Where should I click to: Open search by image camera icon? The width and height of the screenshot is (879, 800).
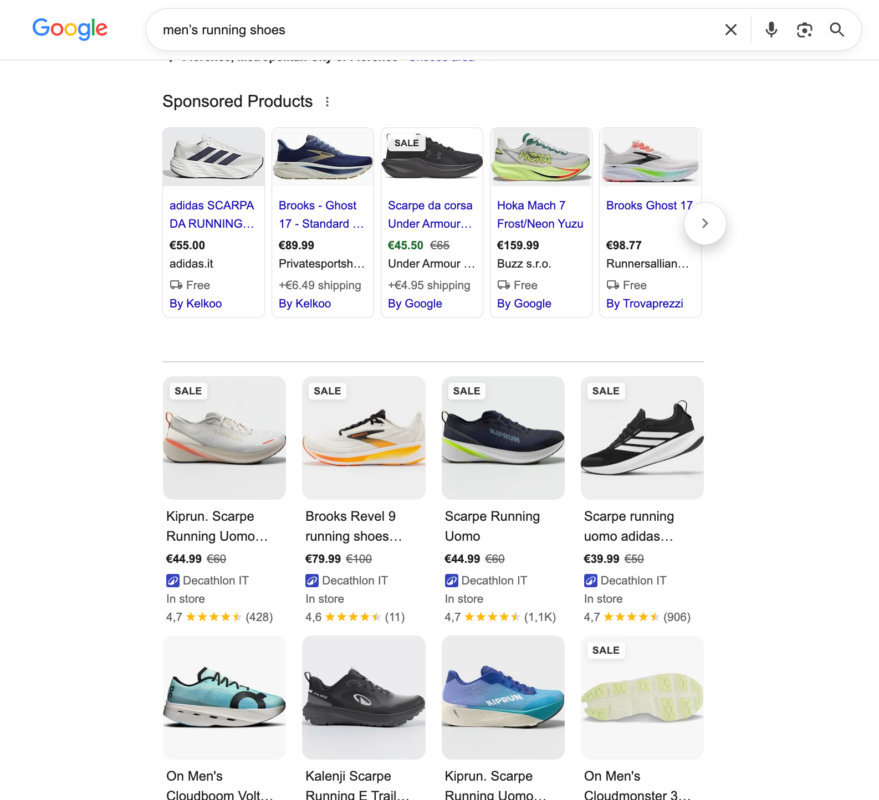pos(804,30)
